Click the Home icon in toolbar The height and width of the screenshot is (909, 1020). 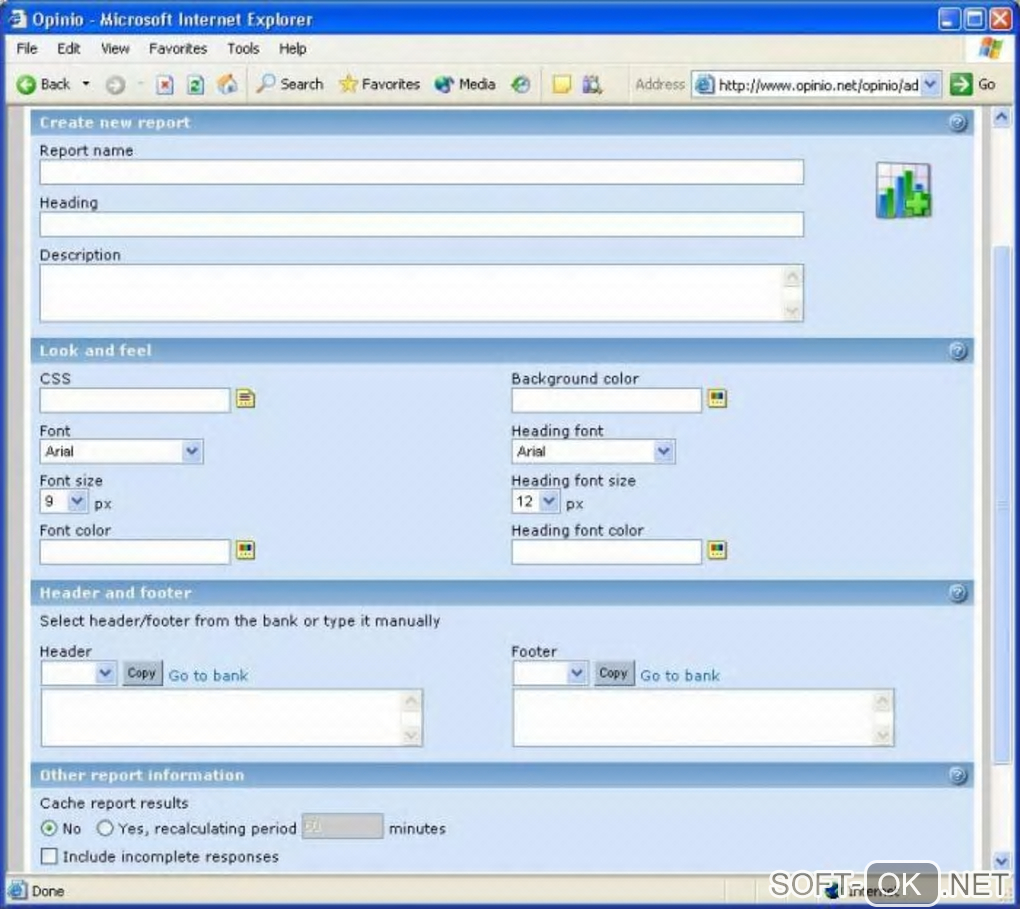[x=227, y=84]
